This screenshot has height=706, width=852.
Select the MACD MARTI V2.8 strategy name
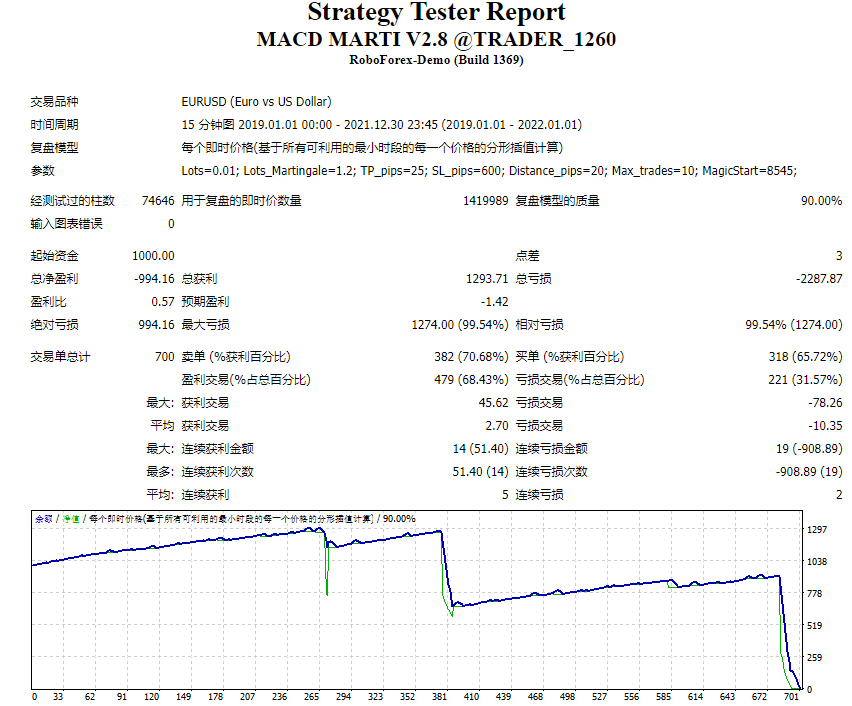point(426,40)
